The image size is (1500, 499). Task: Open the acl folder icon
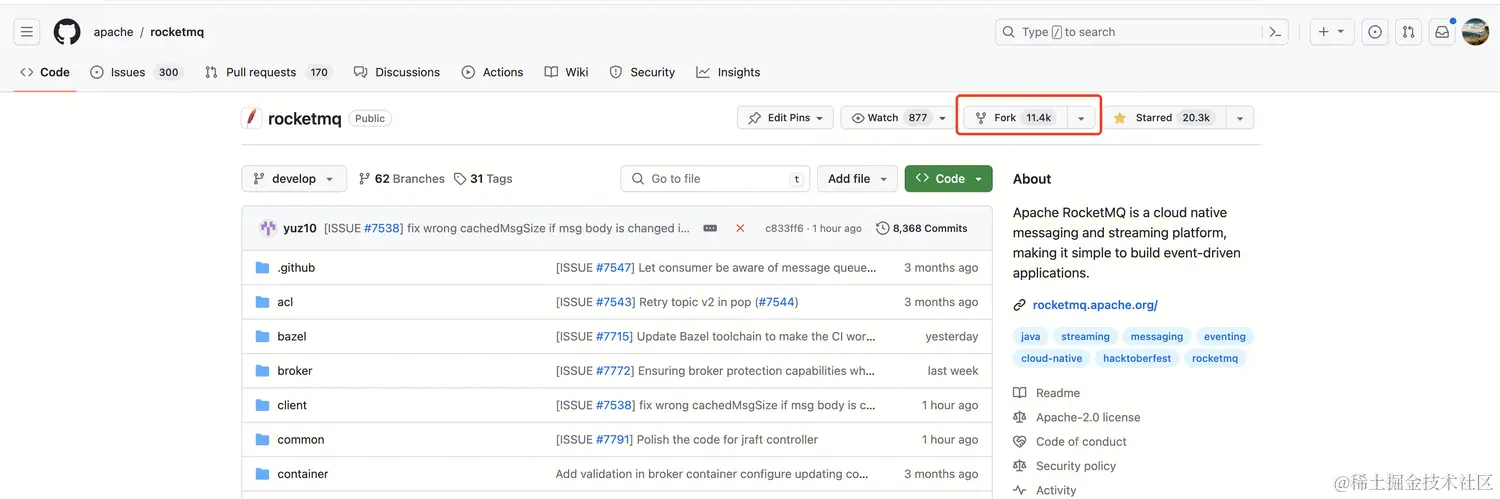(263, 302)
